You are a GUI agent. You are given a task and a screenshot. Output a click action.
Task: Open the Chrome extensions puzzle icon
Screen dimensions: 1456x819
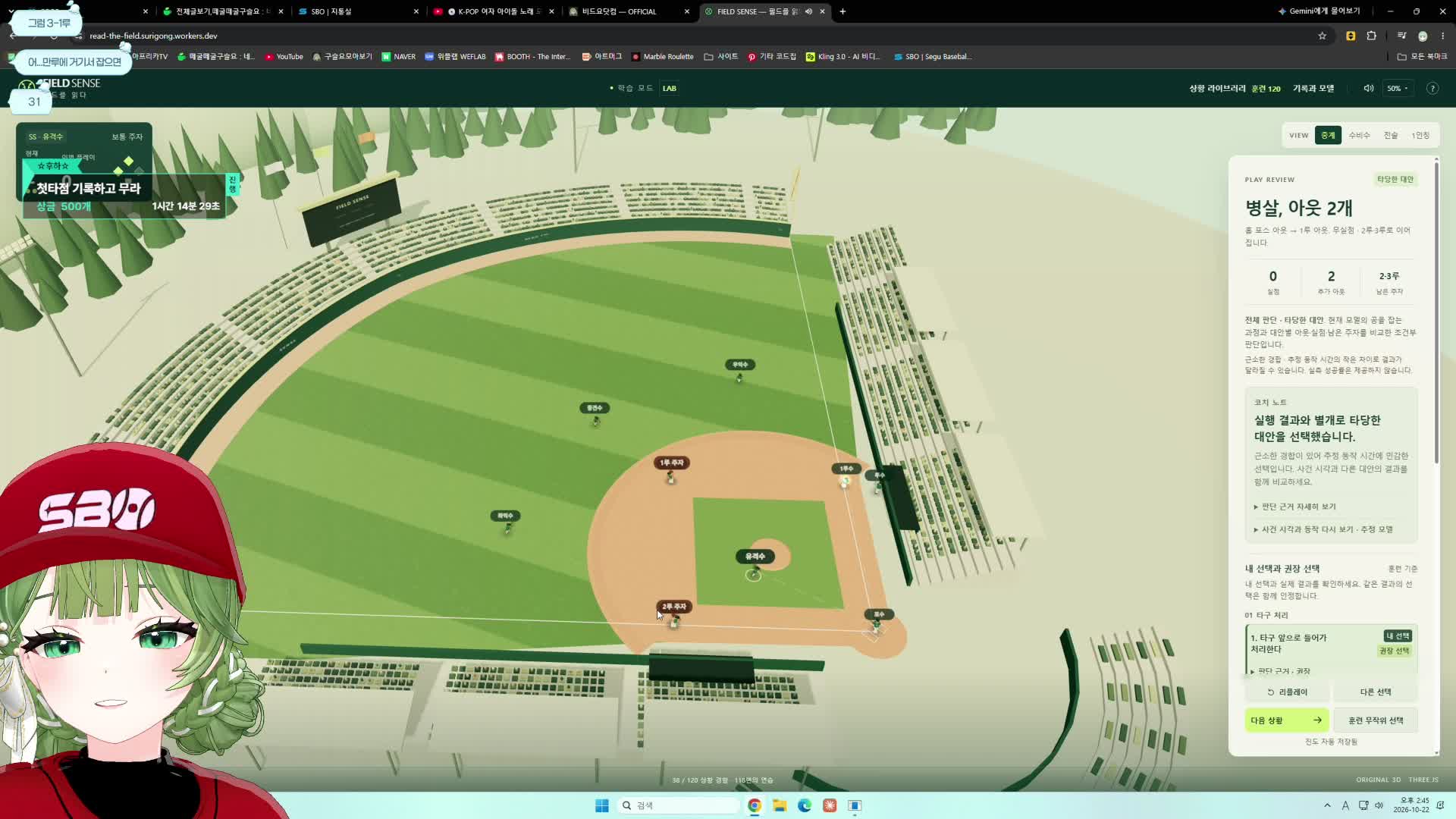point(1372,36)
